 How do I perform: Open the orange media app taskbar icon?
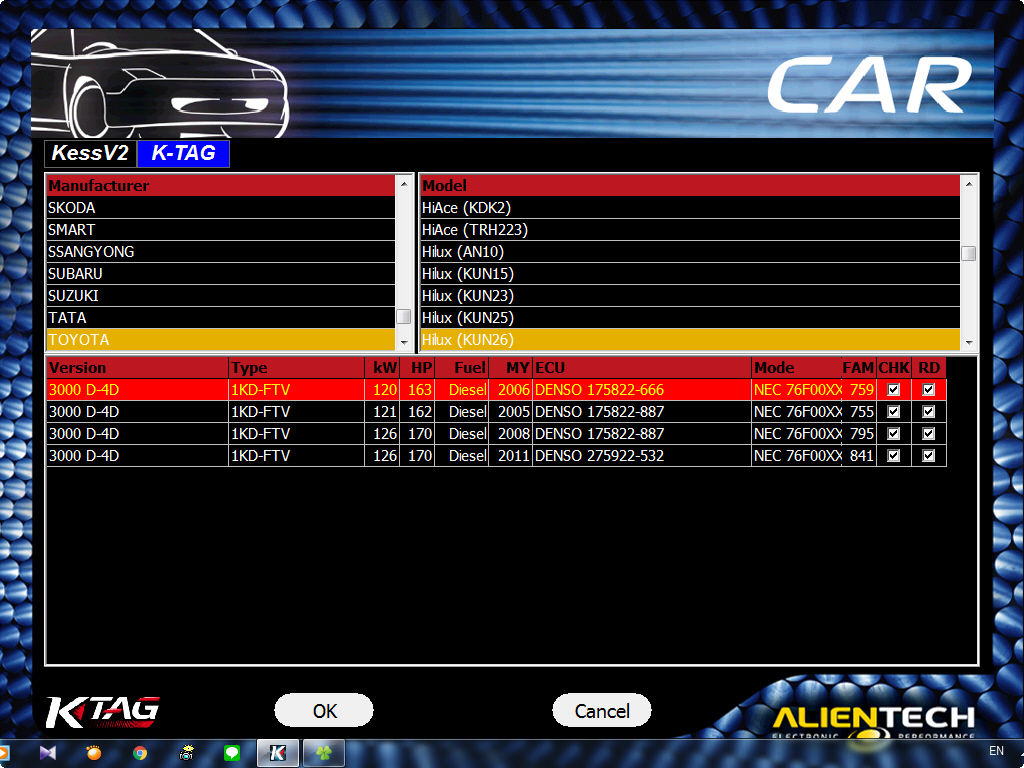(94, 753)
